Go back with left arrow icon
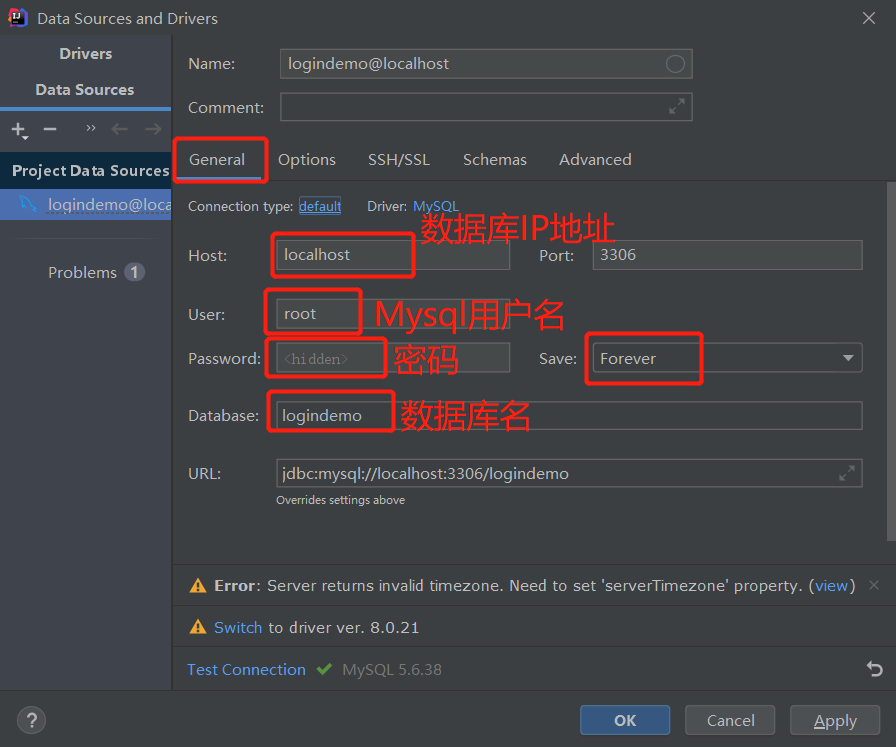 (119, 129)
